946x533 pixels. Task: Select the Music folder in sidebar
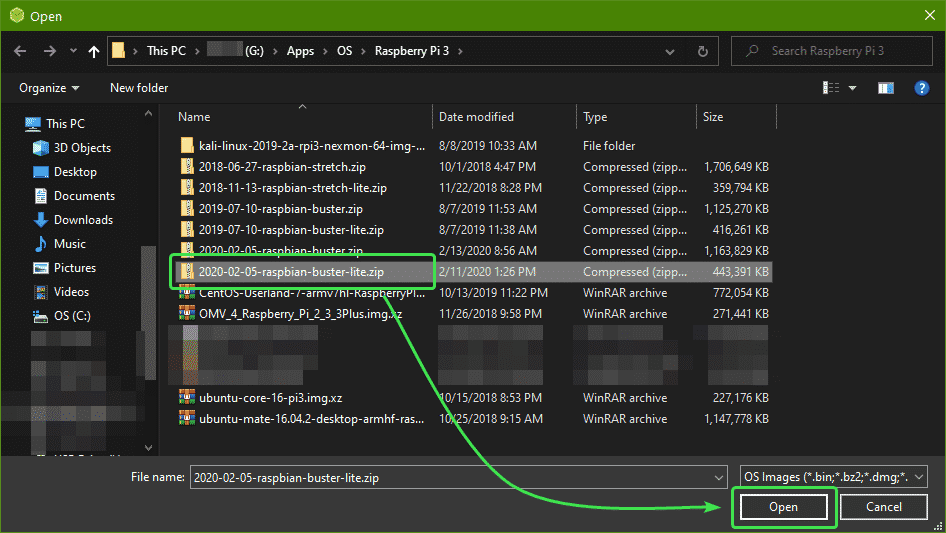click(69, 244)
